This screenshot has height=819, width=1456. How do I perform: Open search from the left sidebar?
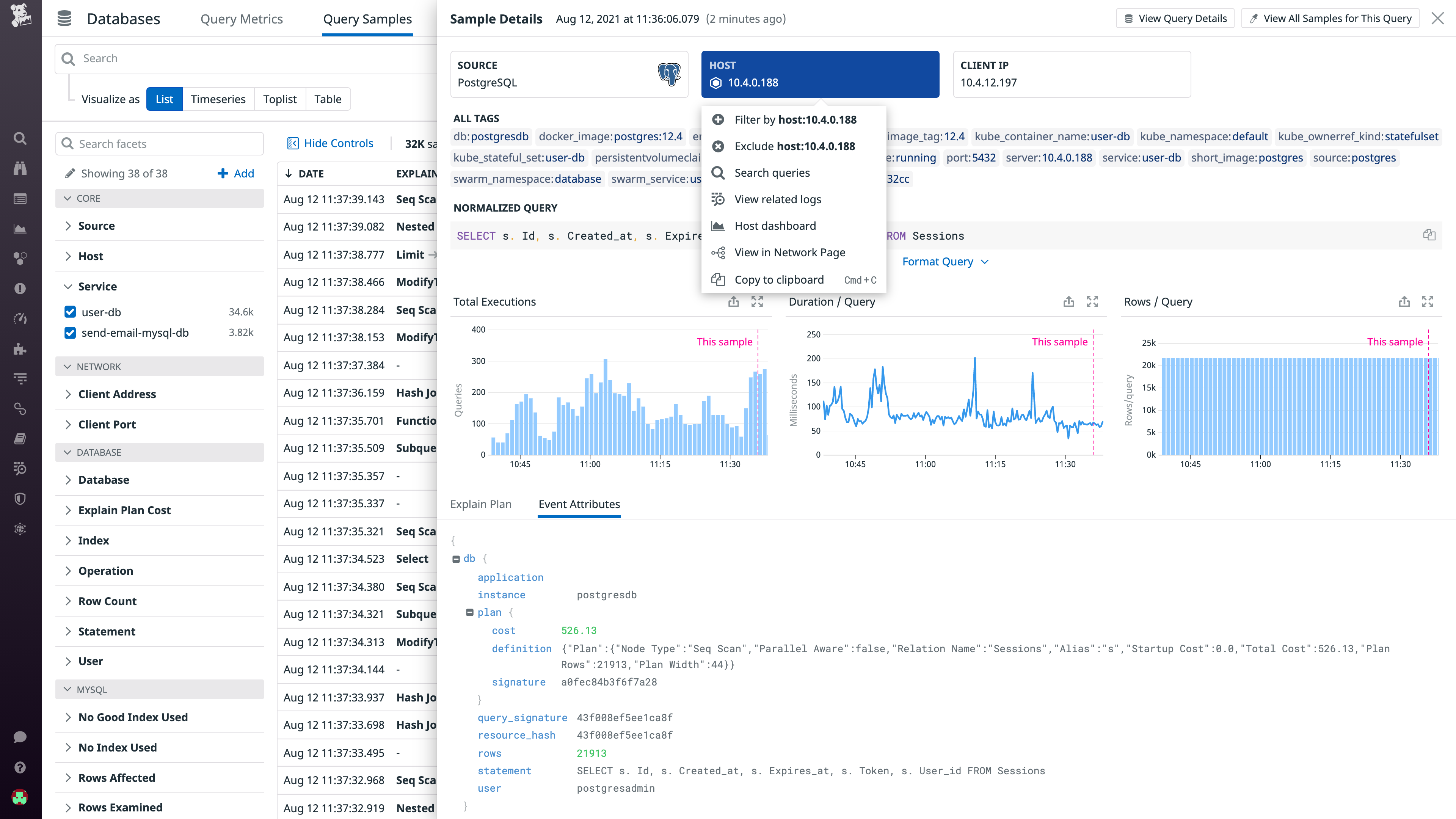[x=20, y=138]
